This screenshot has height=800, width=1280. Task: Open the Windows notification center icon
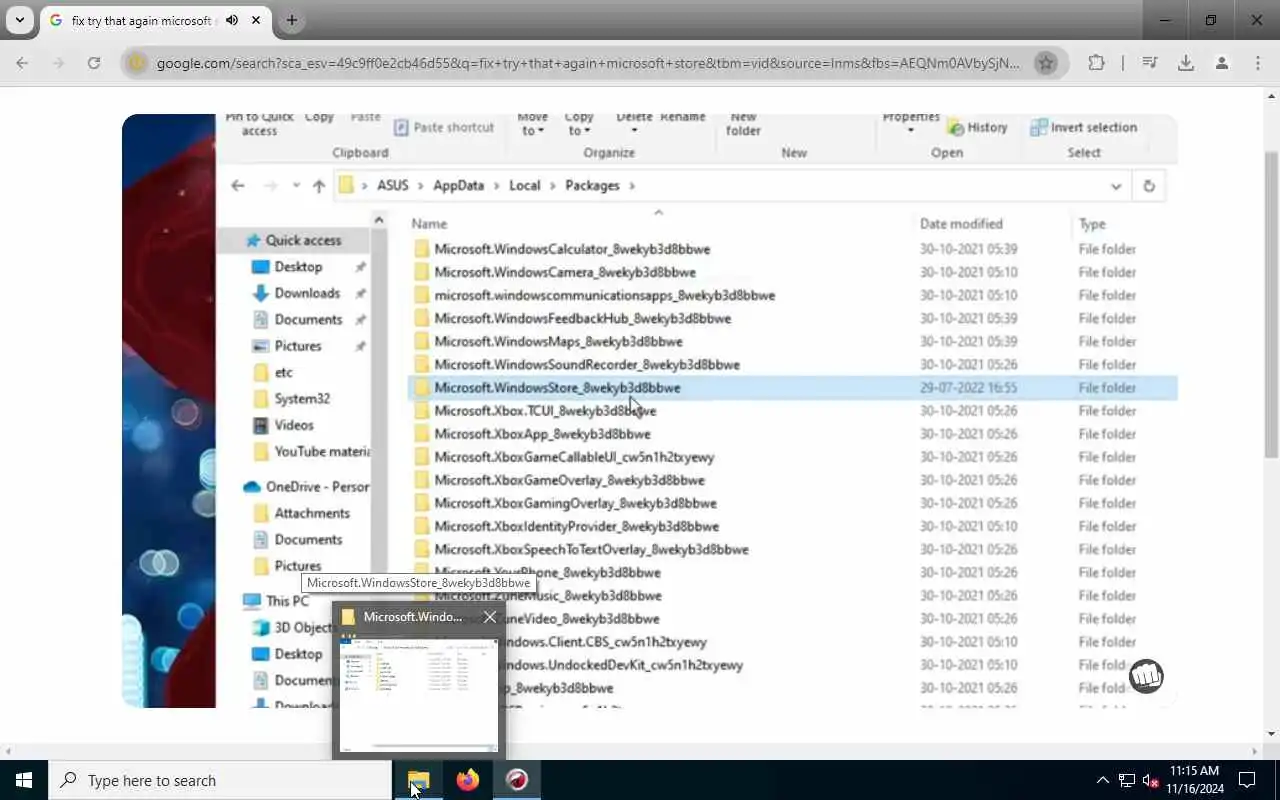1247,780
